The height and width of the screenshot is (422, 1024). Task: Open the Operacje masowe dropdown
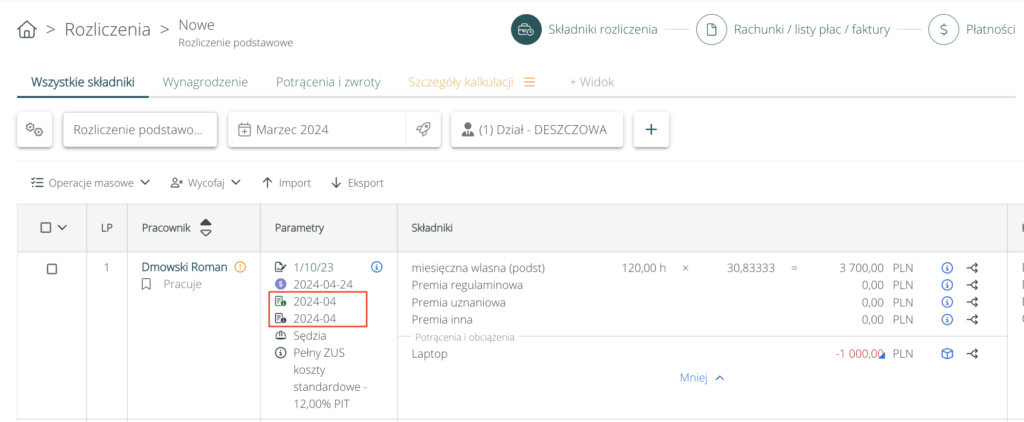(90, 183)
